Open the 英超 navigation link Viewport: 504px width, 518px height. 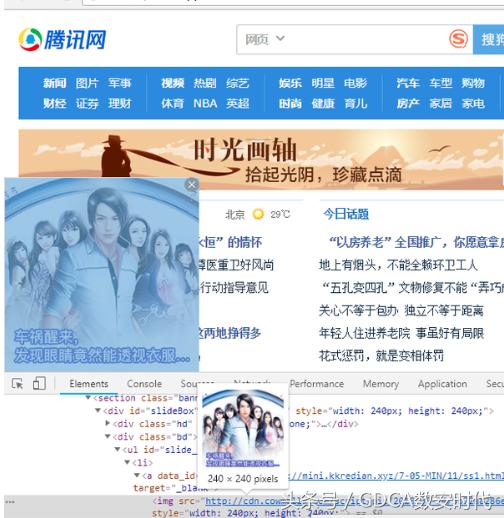click(x=238, y=104)
